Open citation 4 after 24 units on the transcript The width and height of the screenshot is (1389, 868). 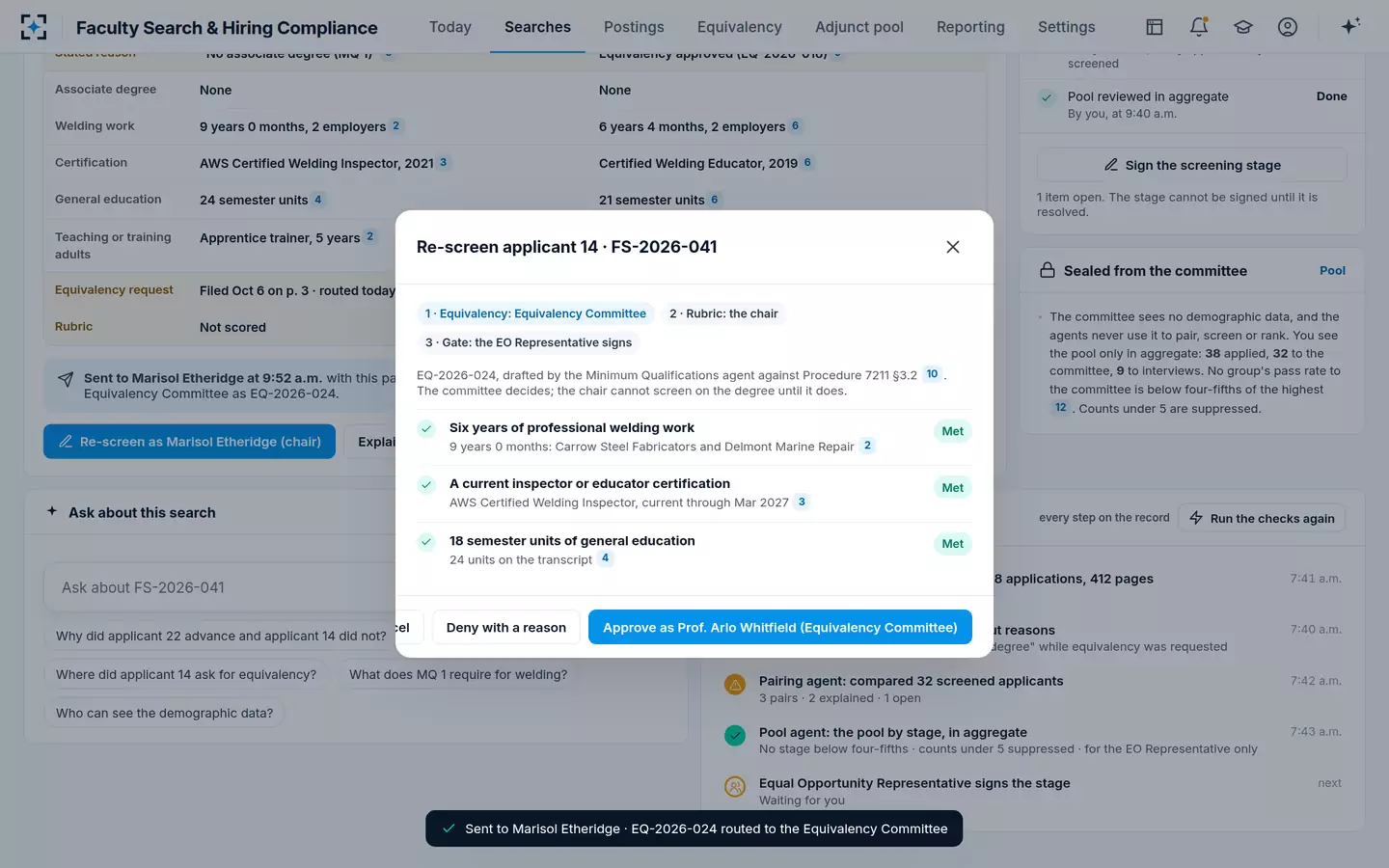[x=605, y=558]
